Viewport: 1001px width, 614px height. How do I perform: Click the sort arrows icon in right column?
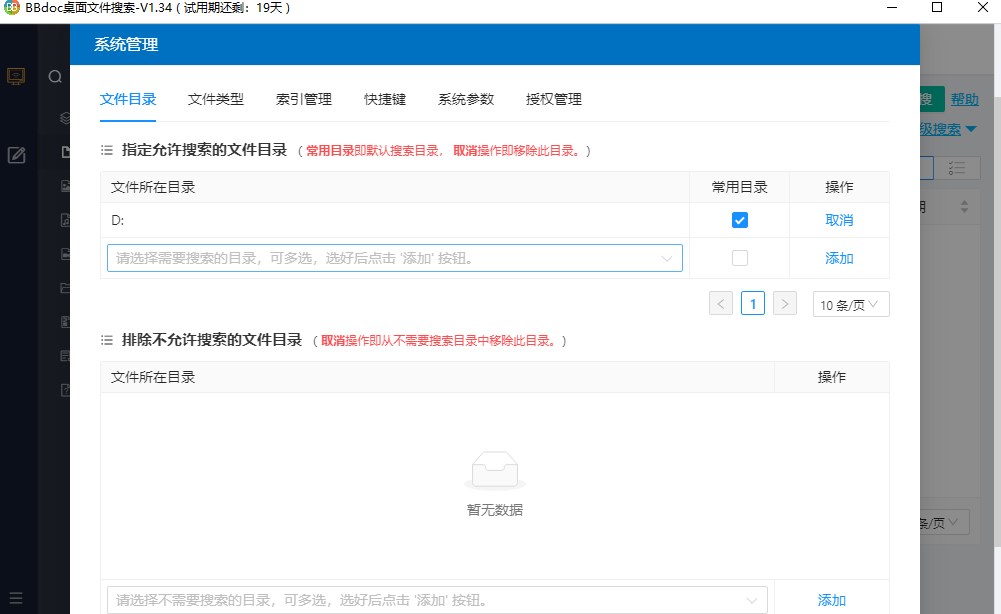964,207
